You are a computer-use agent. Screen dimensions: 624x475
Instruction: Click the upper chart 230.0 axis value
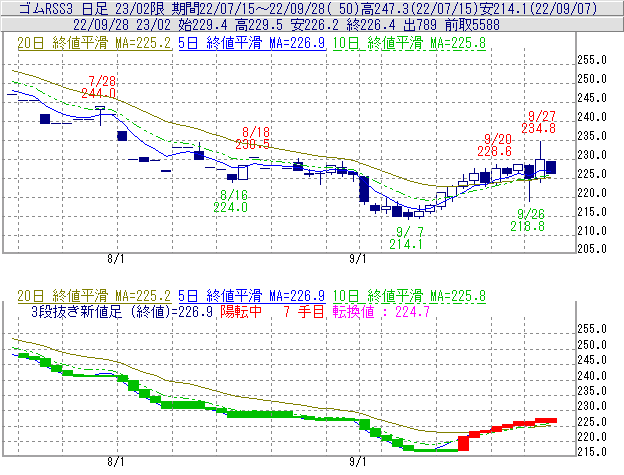click(x=592, y=155)
